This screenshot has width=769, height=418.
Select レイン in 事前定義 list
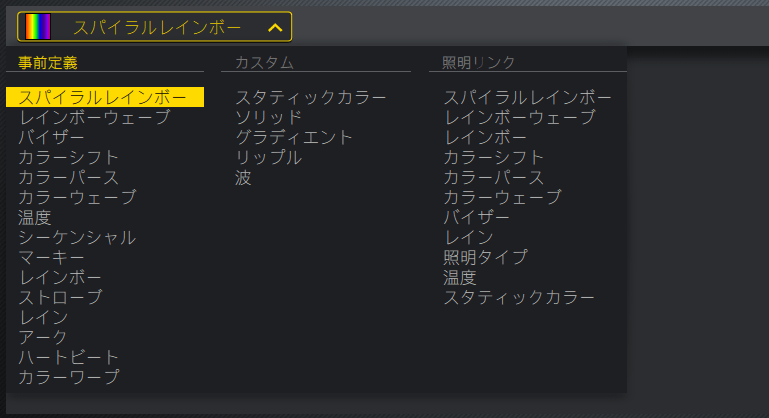point(43,317)
